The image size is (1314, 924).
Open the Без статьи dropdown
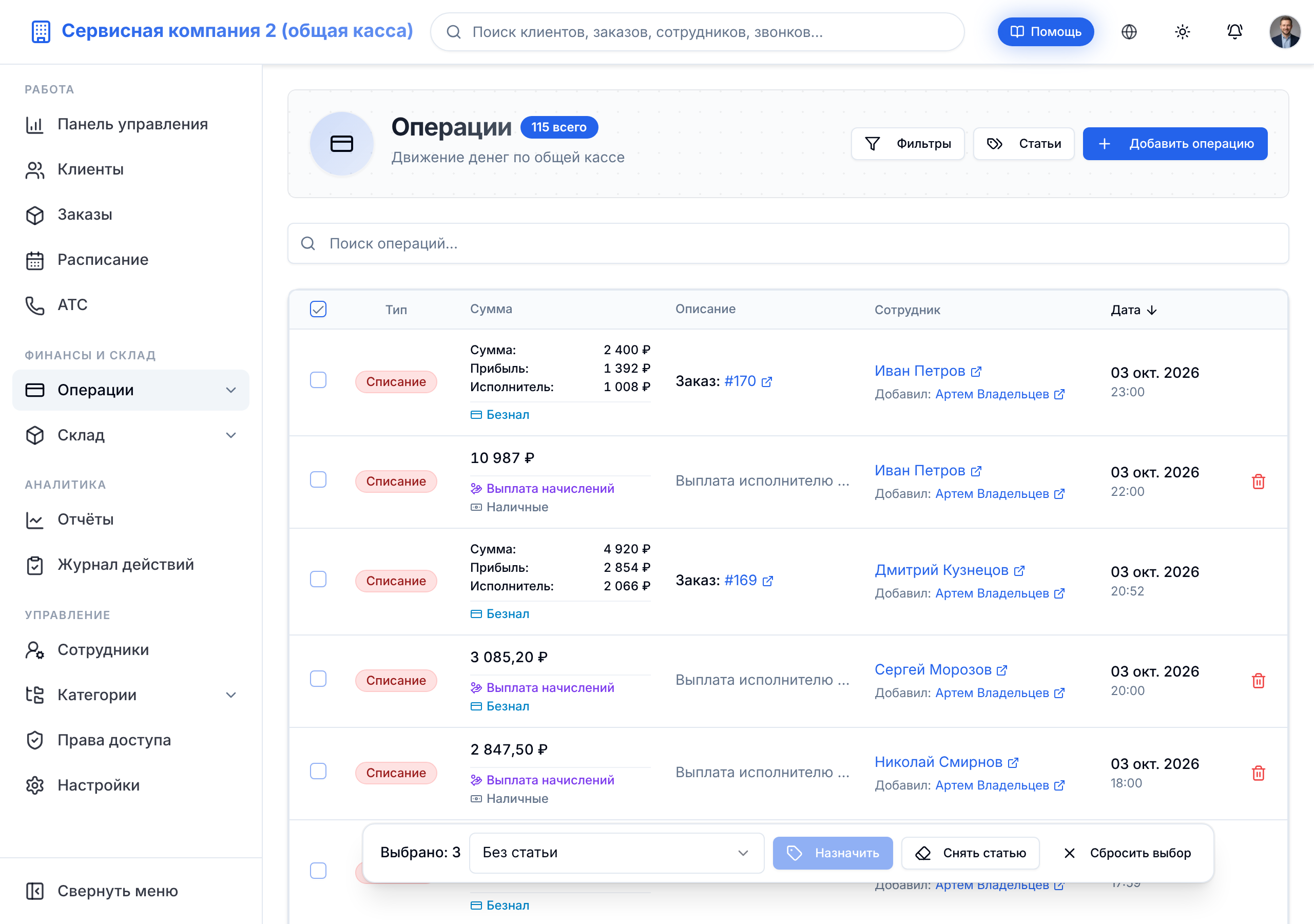click(x=616, y=853)
